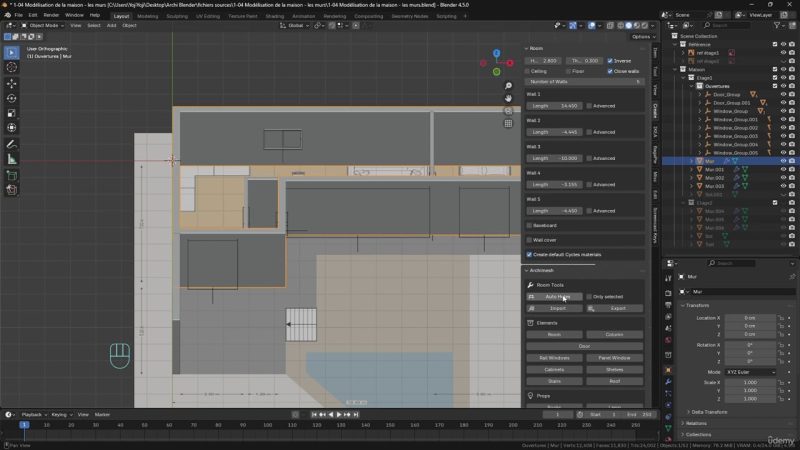Image resolution: width=800 pixels, height=450 pixels.
Task: Pick the Annotate tool
Action: (12, 144)
